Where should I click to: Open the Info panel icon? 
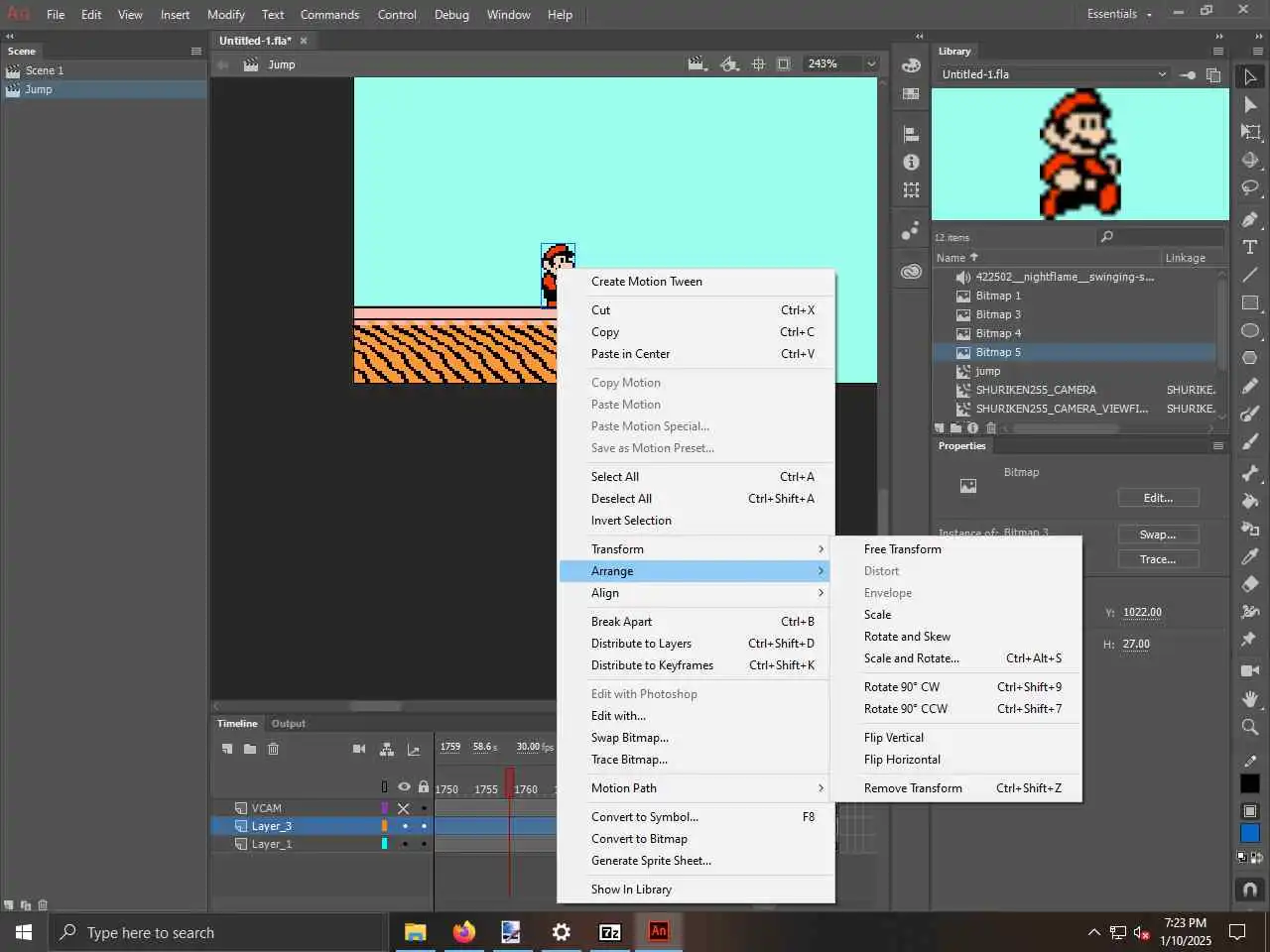911,162
